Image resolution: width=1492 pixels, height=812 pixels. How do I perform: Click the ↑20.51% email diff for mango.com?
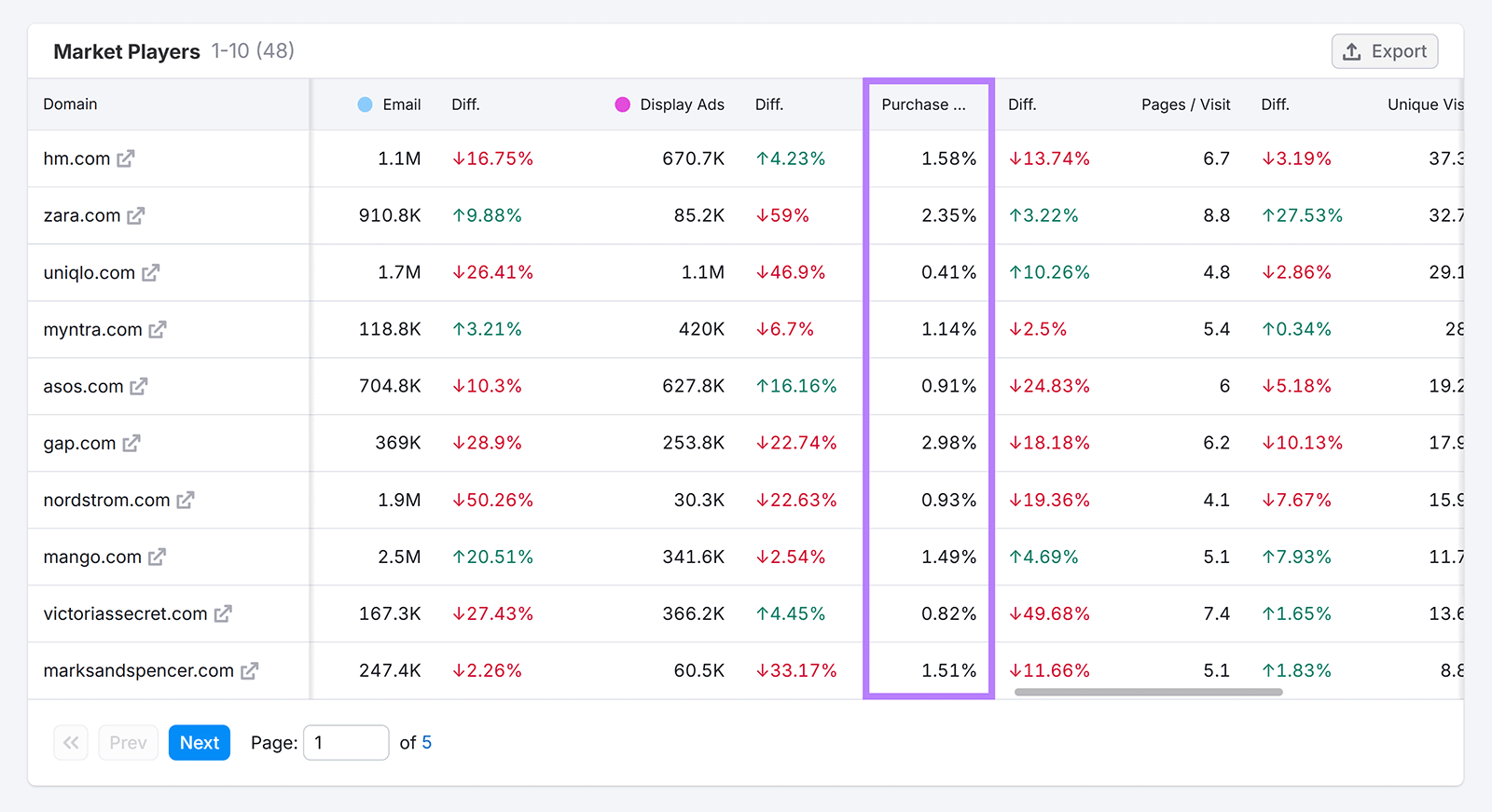[x=492, y=557]
